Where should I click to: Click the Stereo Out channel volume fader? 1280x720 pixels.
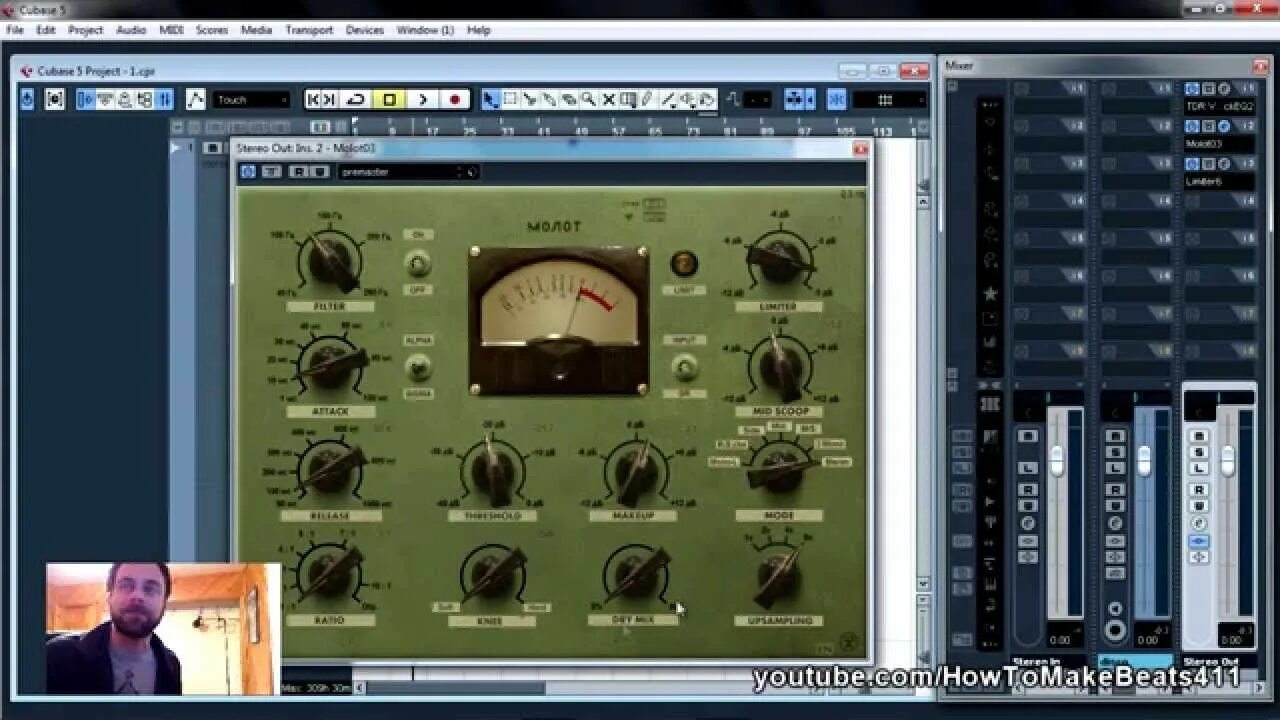(1227, 460)
